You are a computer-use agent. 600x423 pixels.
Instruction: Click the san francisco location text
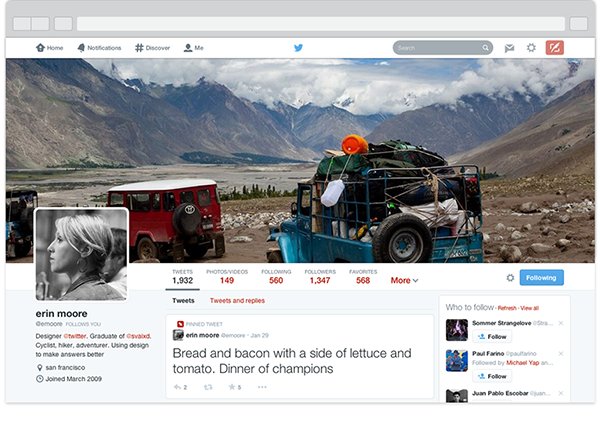pos(65,367)
